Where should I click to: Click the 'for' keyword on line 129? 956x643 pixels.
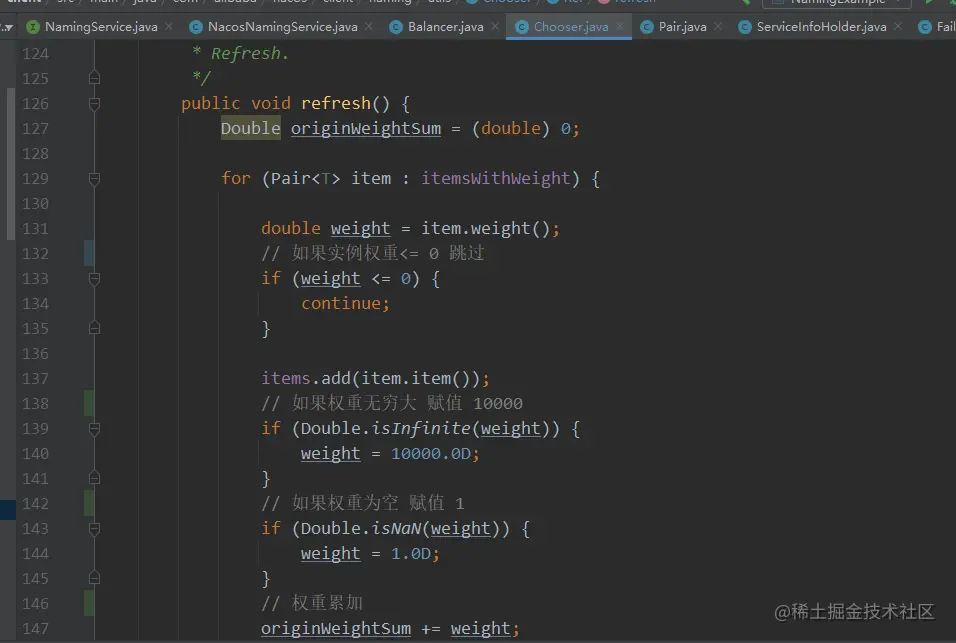[236, 179]
